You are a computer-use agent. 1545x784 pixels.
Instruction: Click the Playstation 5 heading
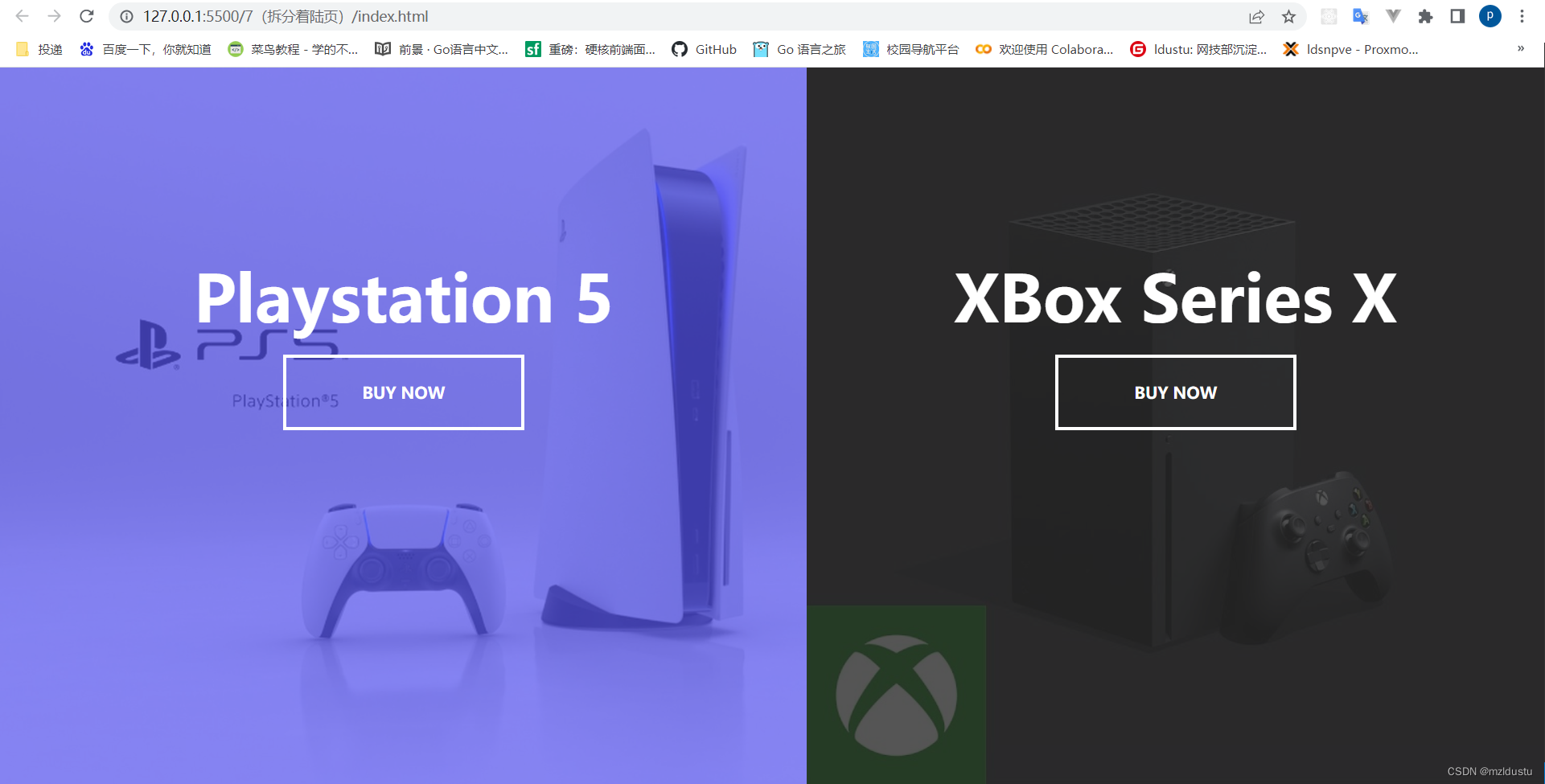pyautogui.click(x=404, y=298)
